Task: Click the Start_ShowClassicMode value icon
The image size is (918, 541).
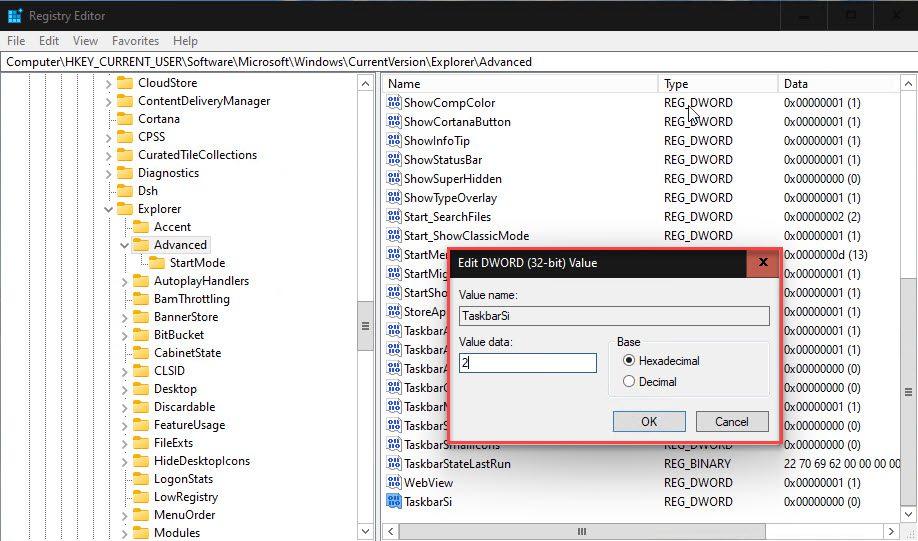Action: (x=394, y=236)
